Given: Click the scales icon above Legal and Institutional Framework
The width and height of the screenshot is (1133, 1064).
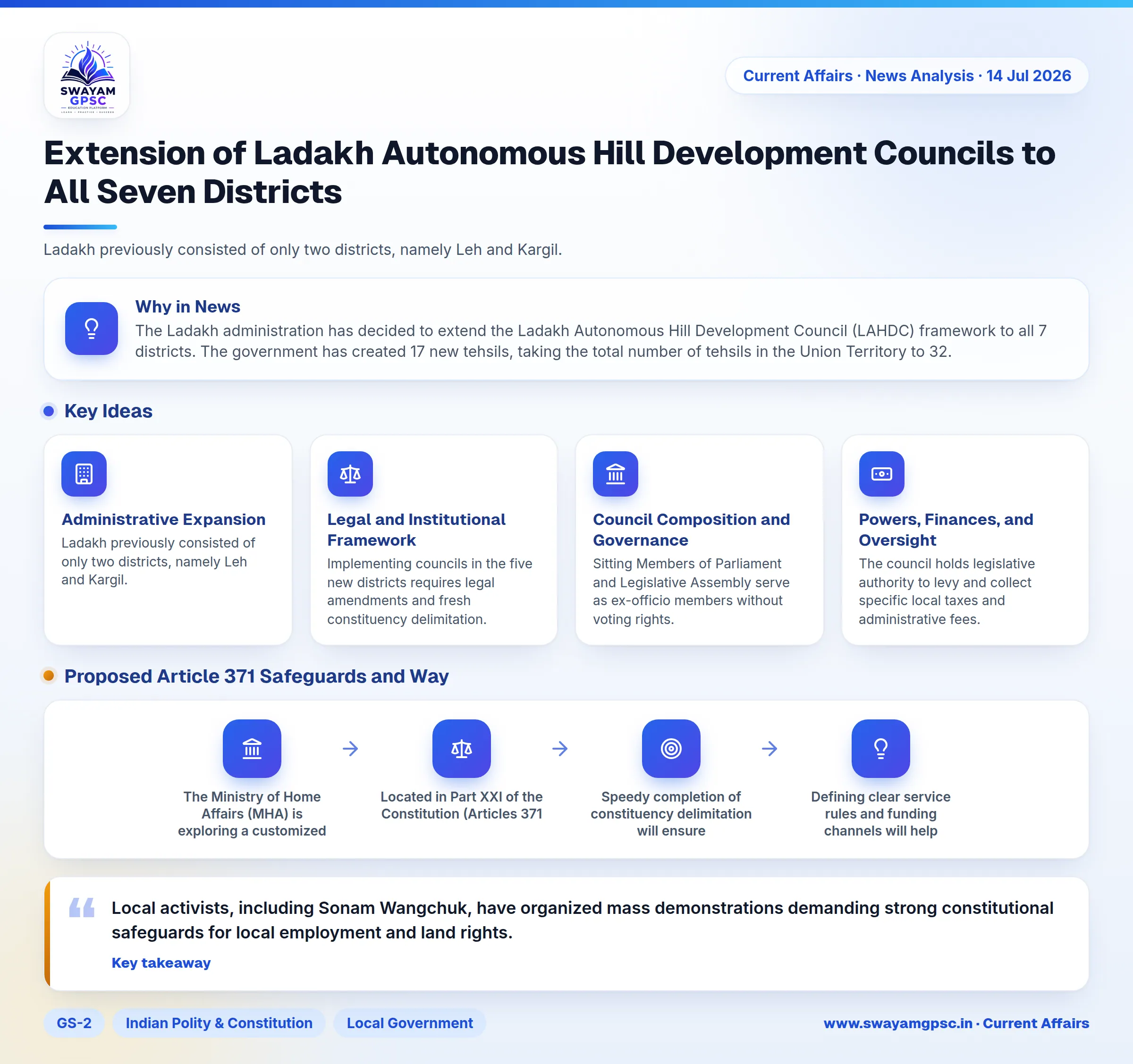Looking at the screenshot, I should coord(350,473).
